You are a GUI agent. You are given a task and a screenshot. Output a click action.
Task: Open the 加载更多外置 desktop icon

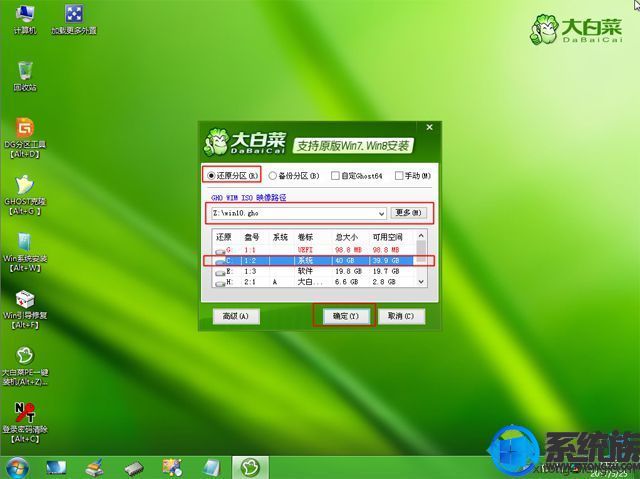(x=74, y=20)
